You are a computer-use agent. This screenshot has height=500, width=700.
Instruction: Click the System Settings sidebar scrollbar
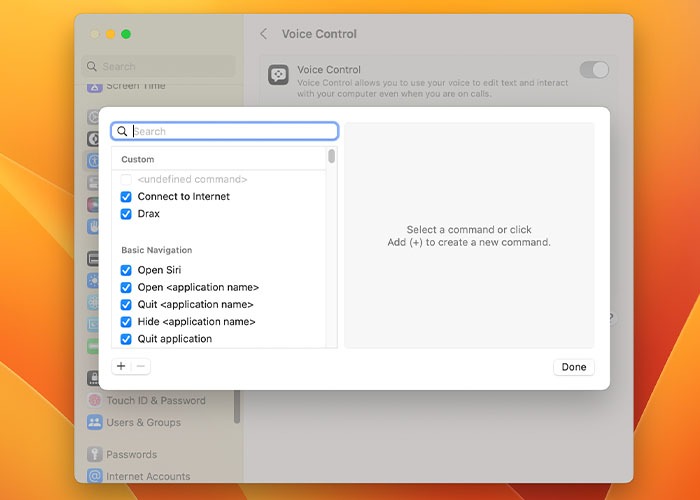pos(237,406)
